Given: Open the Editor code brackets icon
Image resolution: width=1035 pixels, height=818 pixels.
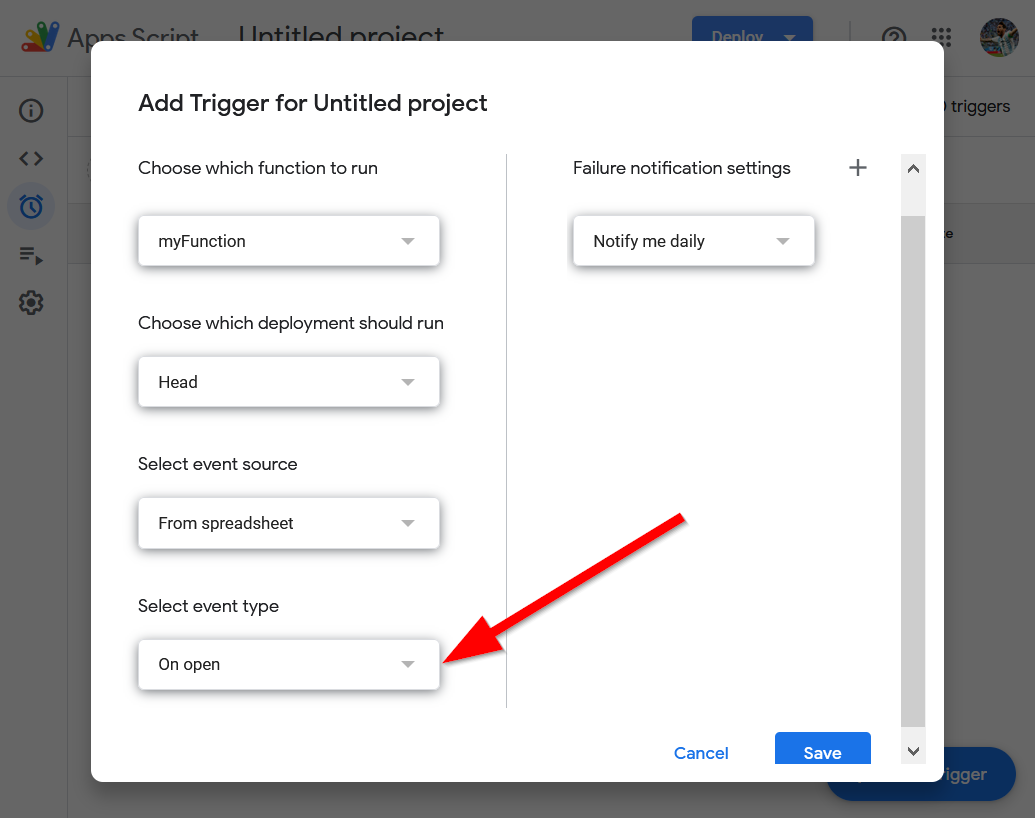Looking at the screenshot, I should pos(31,159).
